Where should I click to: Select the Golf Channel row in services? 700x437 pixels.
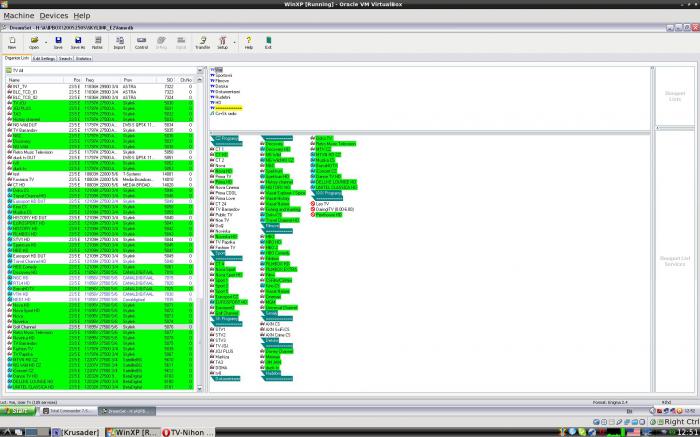100,327
